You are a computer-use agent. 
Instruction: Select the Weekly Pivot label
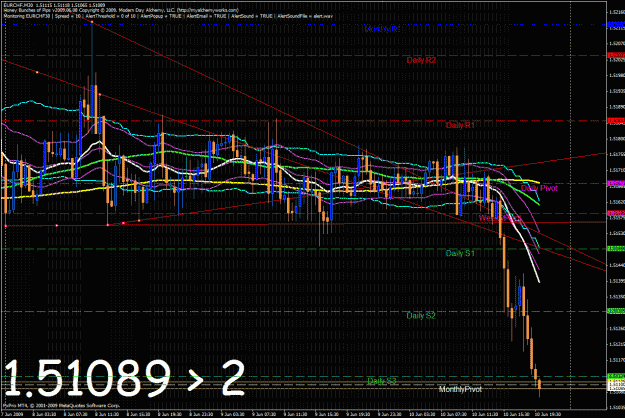coord(500,218)
